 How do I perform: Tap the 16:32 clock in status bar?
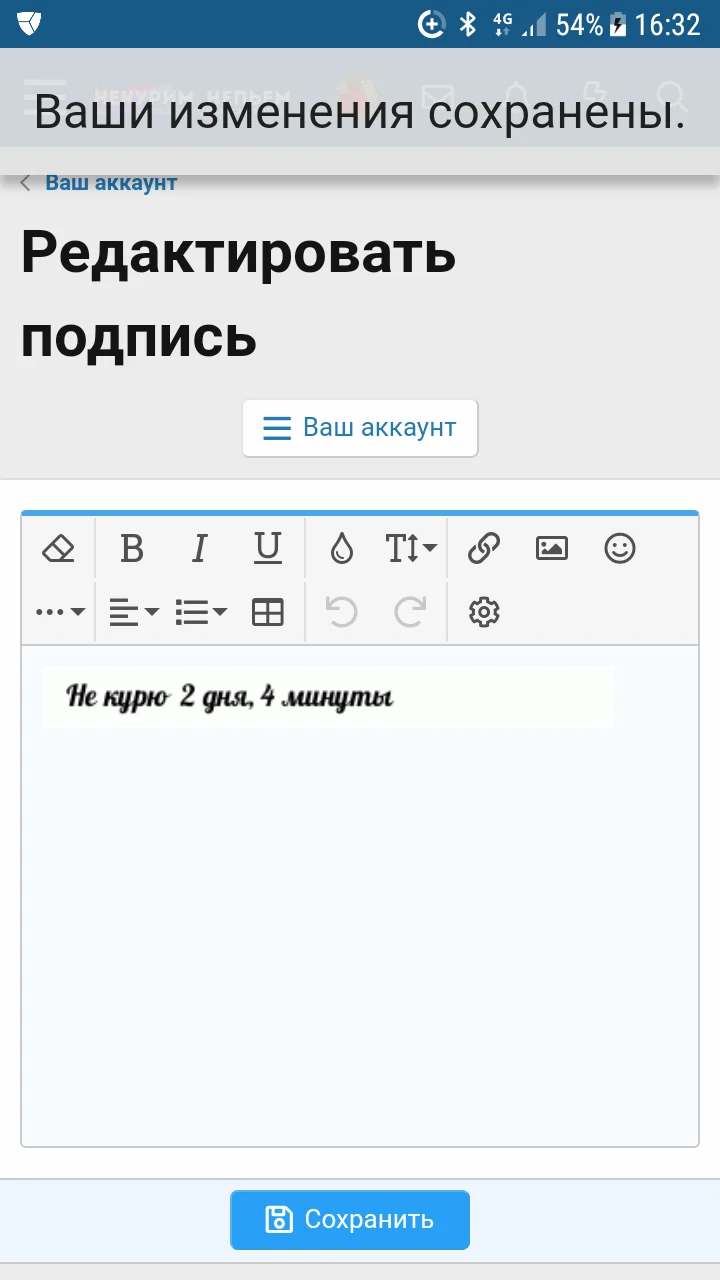(x=668, y=24)
